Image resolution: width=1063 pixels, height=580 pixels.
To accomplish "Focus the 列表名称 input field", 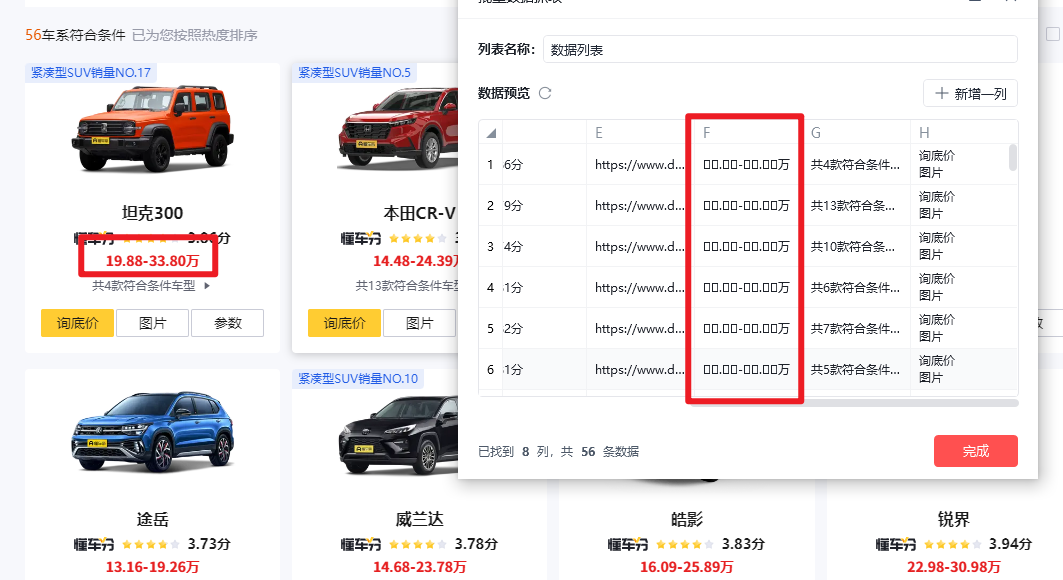I will coord(780,49).
